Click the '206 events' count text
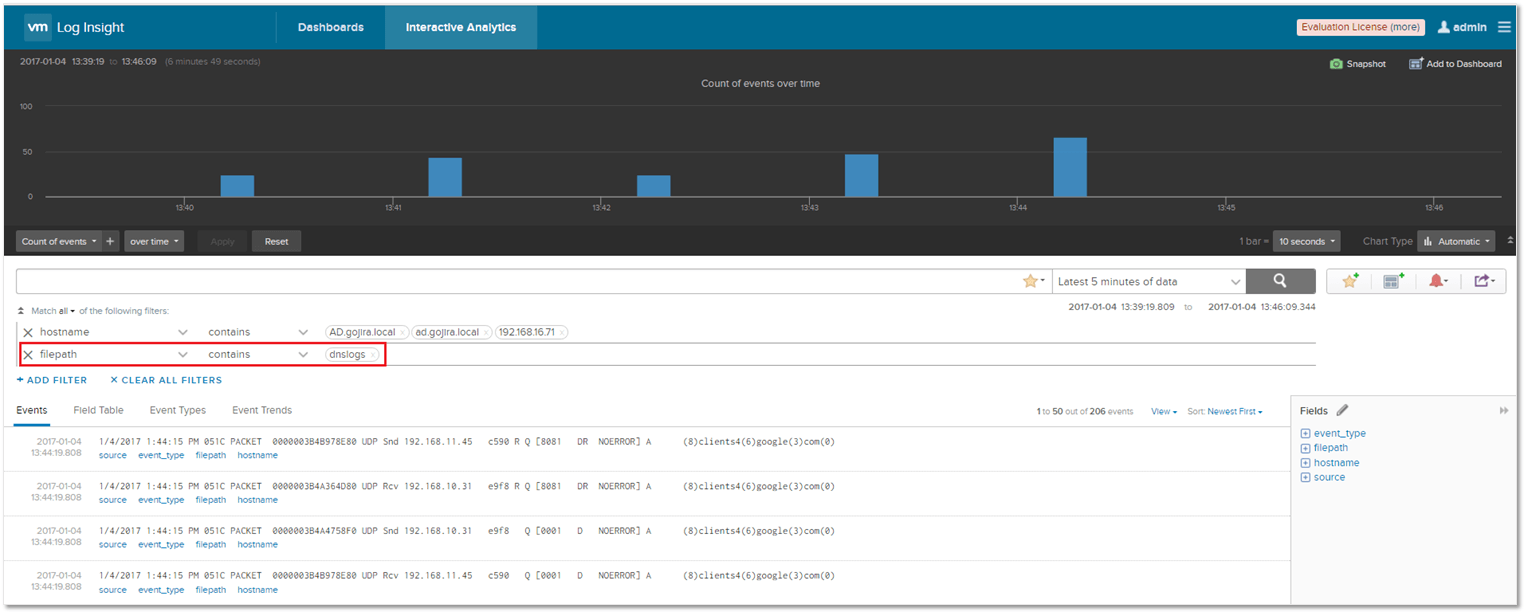1526x614 pixels. (1111, 411)
